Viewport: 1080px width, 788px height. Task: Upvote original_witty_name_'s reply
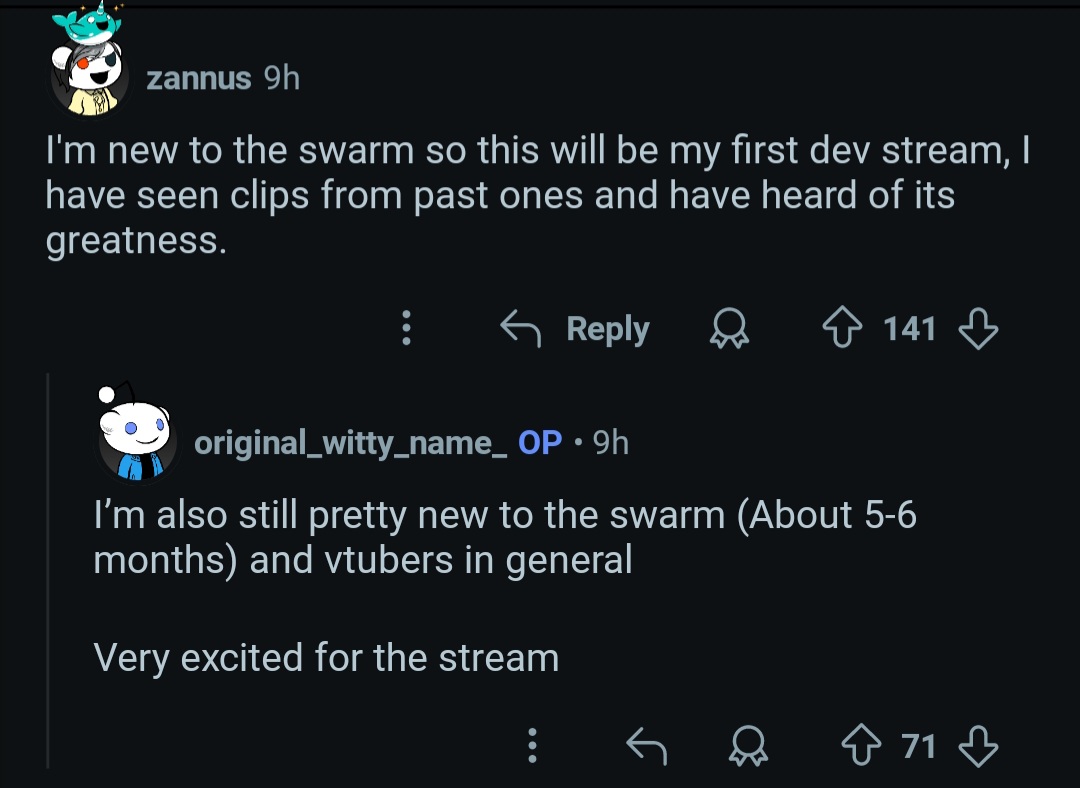point(861,746)
